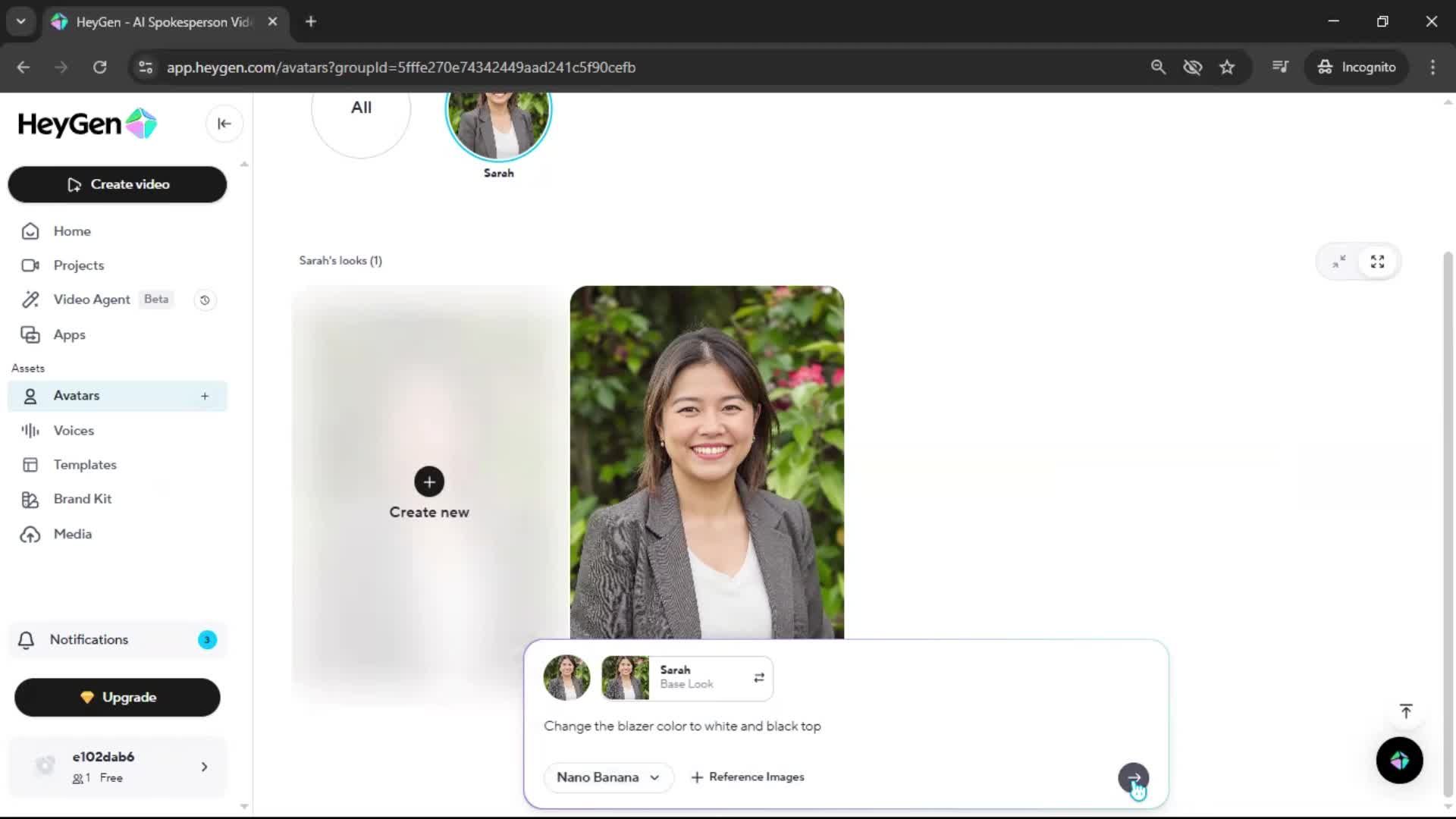Click the Upgrade button
The height and width of the screenshot is (819, 1456).
118,698
